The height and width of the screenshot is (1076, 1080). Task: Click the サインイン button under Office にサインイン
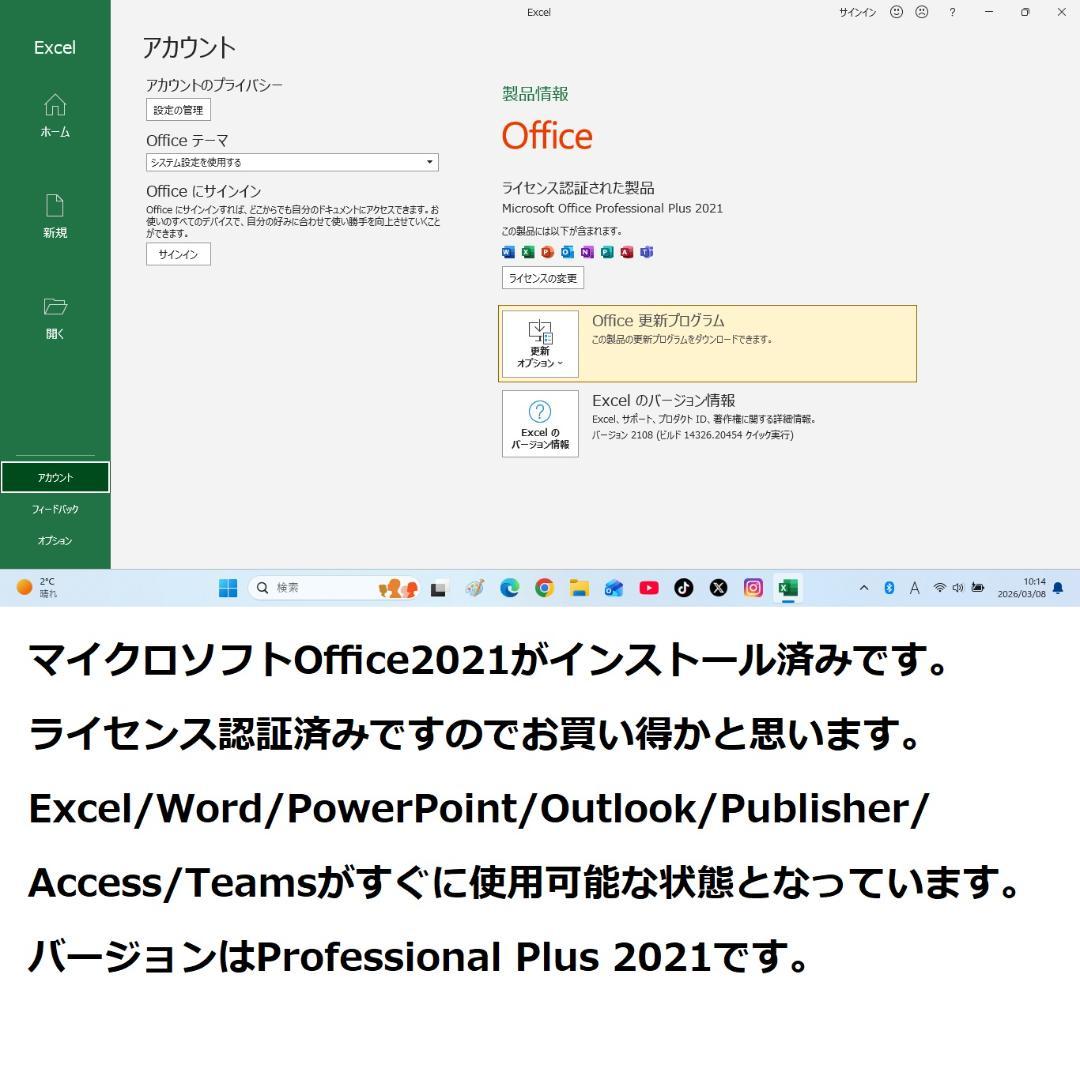pos(177,254)
